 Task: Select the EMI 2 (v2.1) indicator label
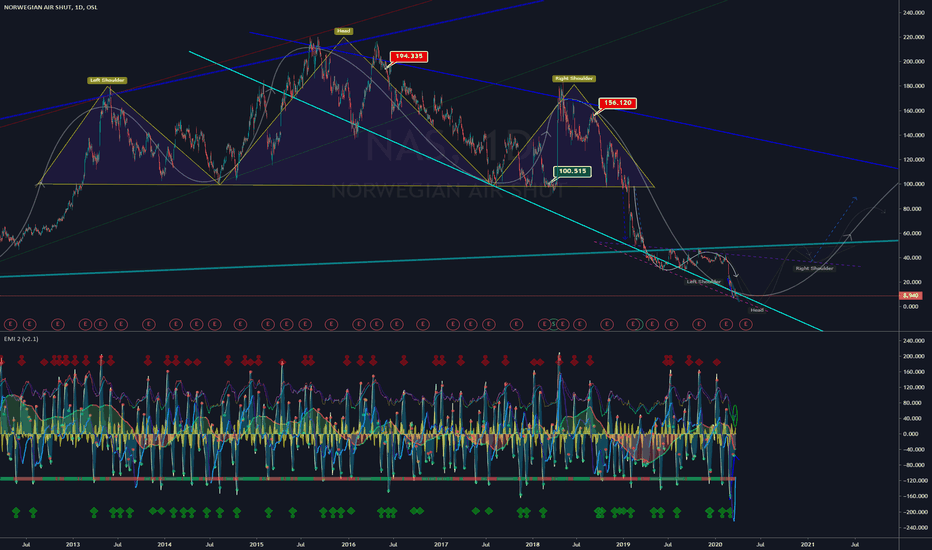(x=21, y=339)
